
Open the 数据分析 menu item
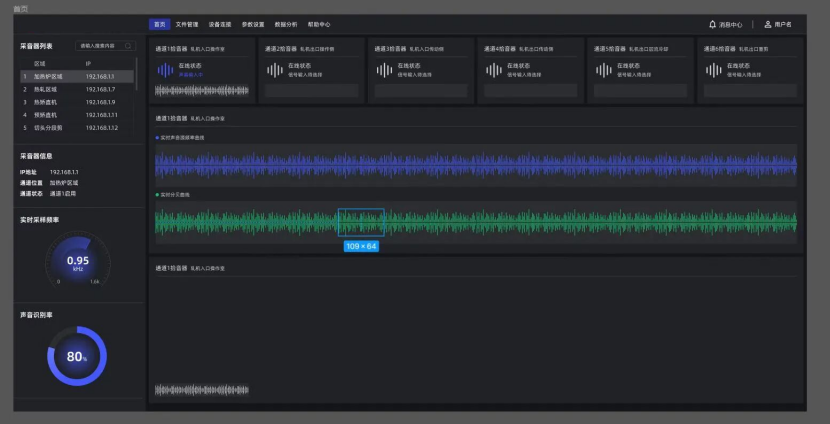click(285, 24)
